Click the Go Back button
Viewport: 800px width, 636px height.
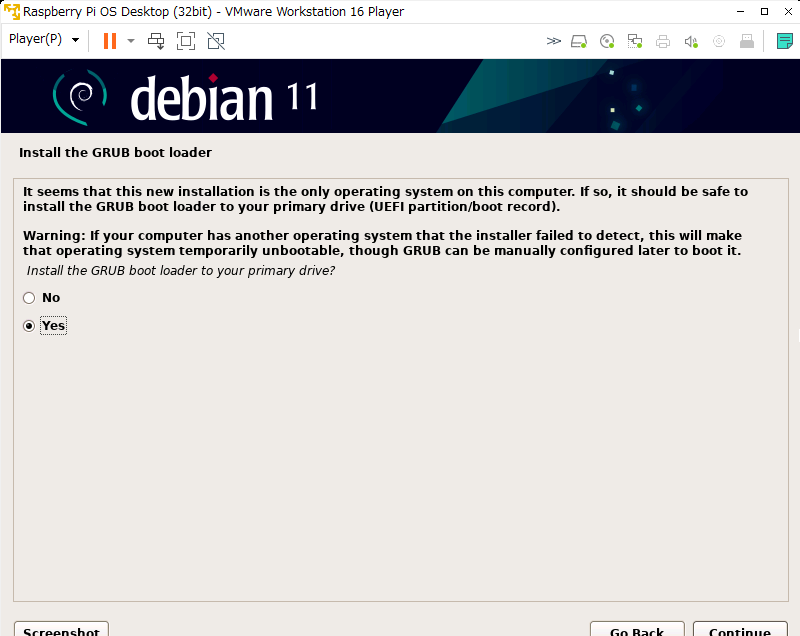[x=637, y=629]
